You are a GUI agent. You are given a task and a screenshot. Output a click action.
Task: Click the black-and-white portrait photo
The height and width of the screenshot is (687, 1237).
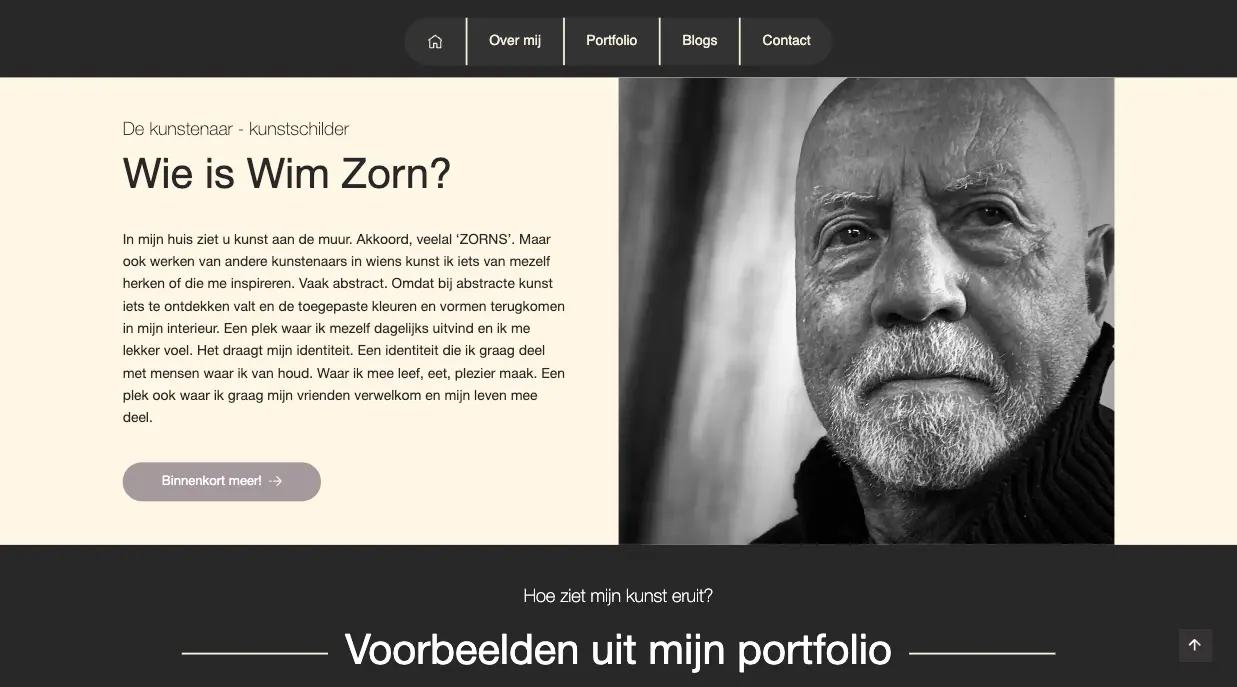[x=866, y=311]
